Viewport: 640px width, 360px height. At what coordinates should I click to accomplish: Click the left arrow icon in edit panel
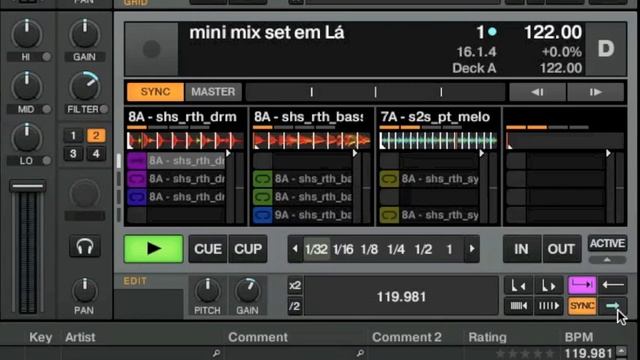point(613,285)
